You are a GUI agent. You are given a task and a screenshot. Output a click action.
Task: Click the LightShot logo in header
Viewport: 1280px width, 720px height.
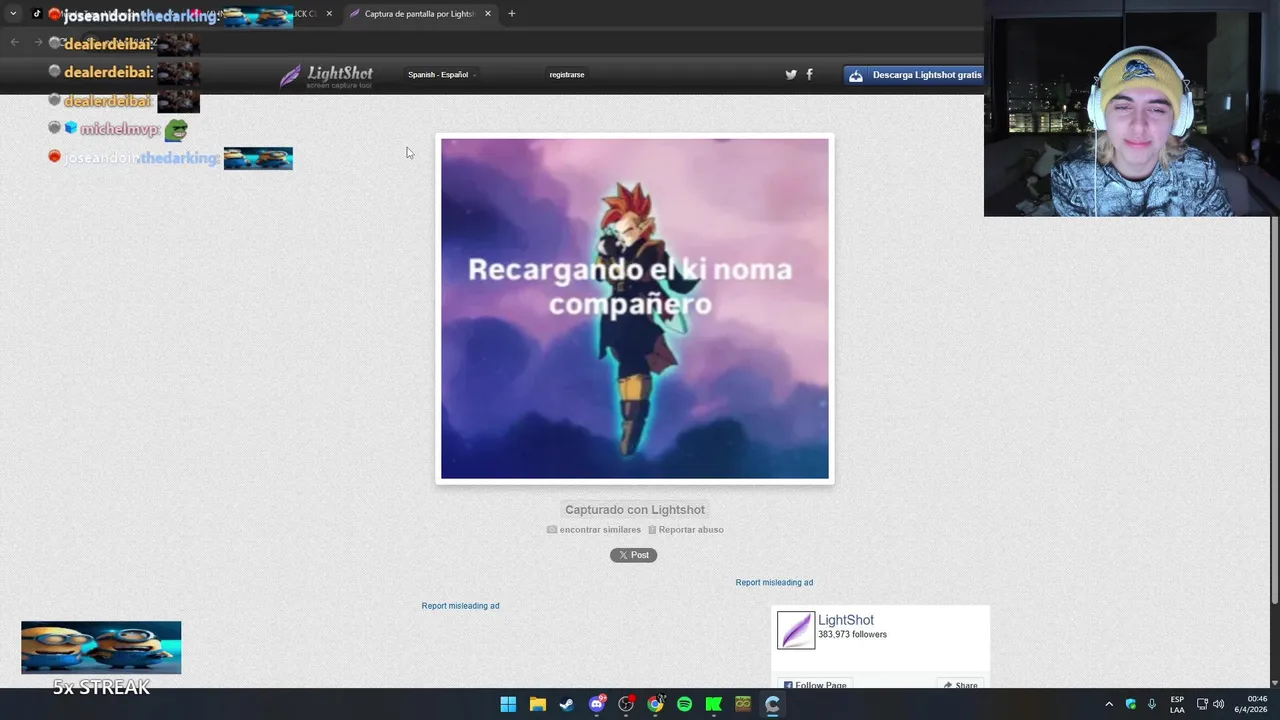point(326,76)
